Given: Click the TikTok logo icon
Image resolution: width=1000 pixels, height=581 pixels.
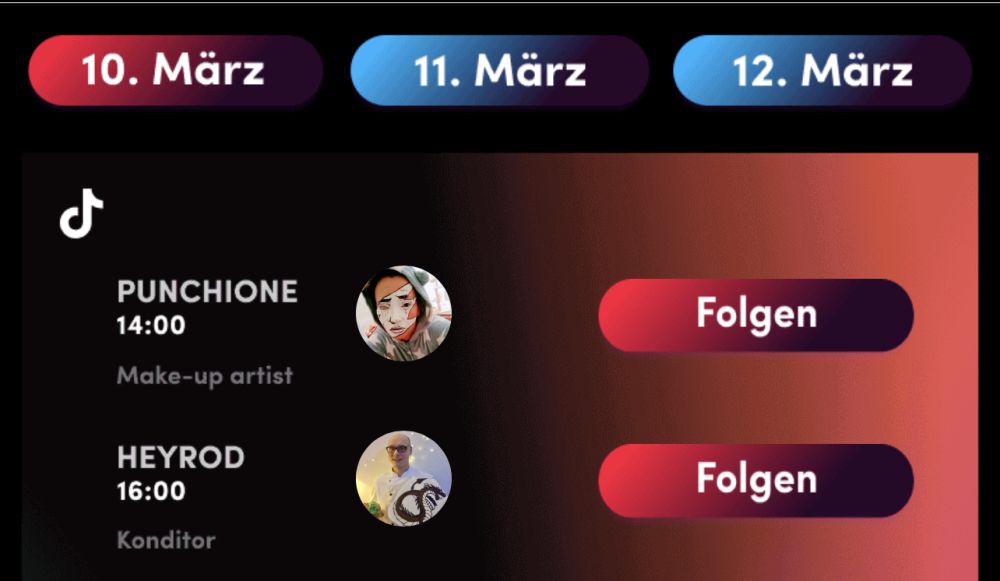Looking at the screenshot, I should click(x=81, y=214).
